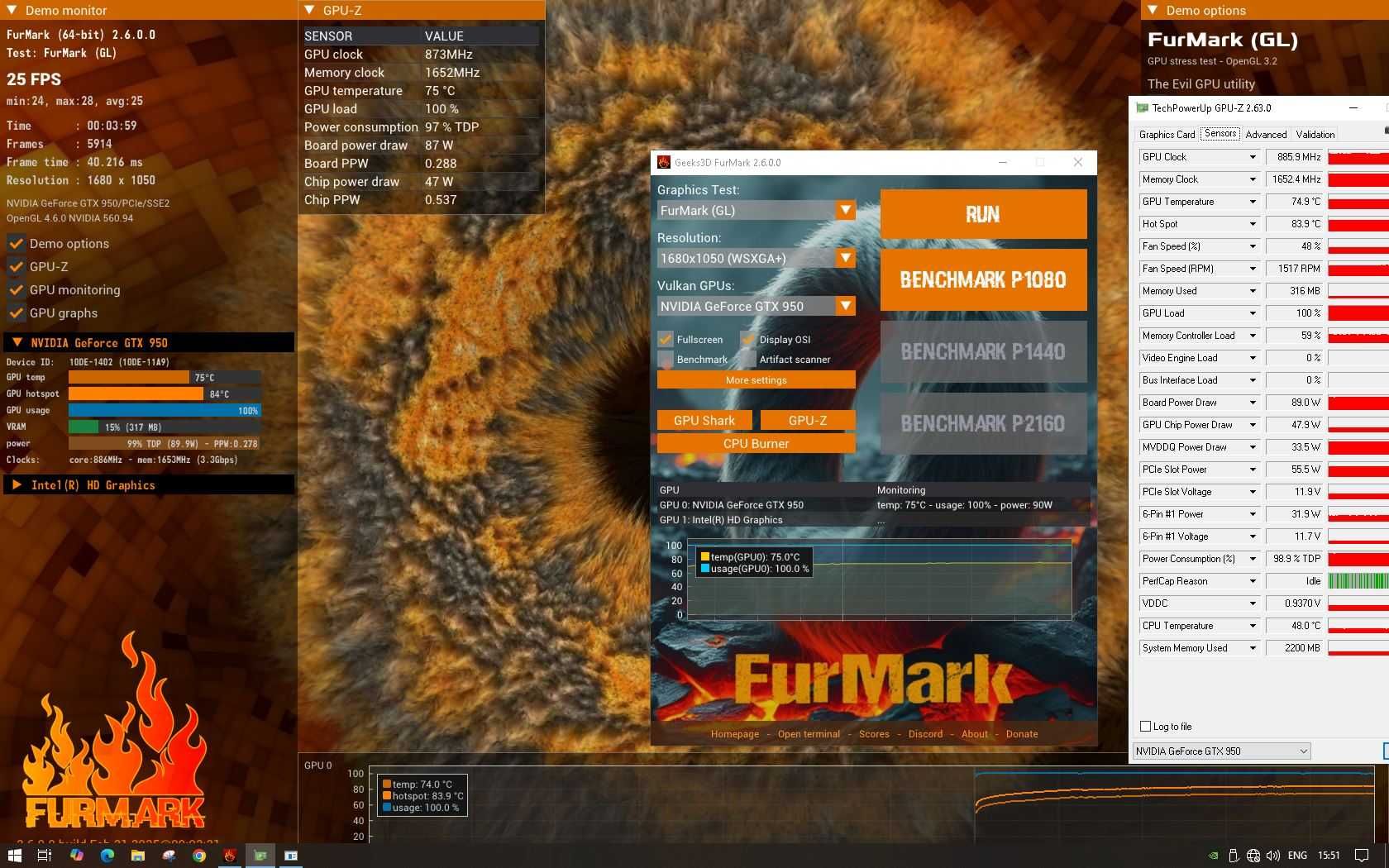
Task: Expand the Intel(R) HD Graphics section
Action: click(x=17, y=484)
